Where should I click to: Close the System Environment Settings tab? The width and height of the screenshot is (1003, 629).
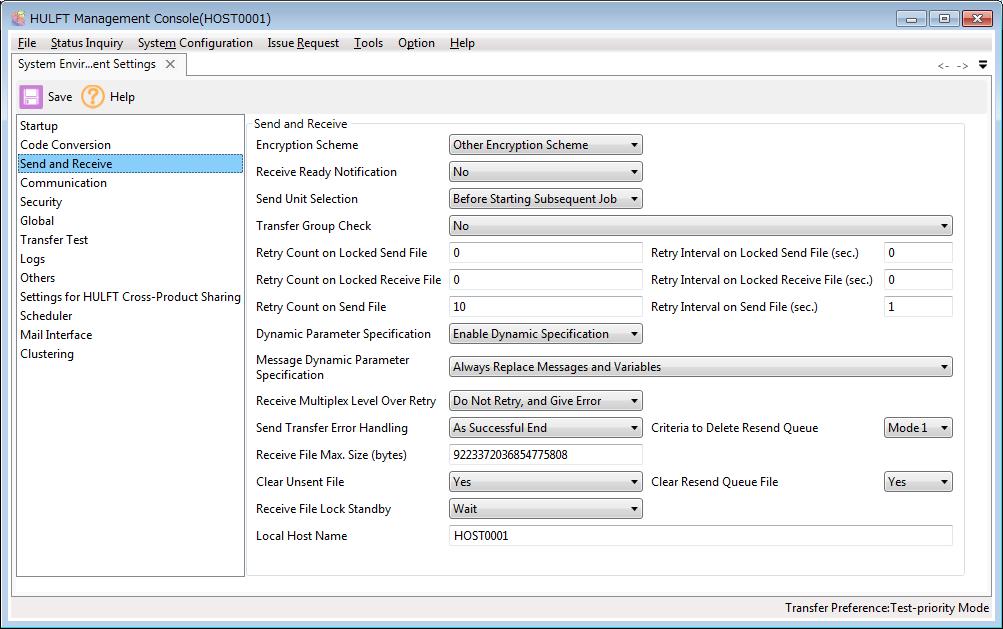click(170, 64)
